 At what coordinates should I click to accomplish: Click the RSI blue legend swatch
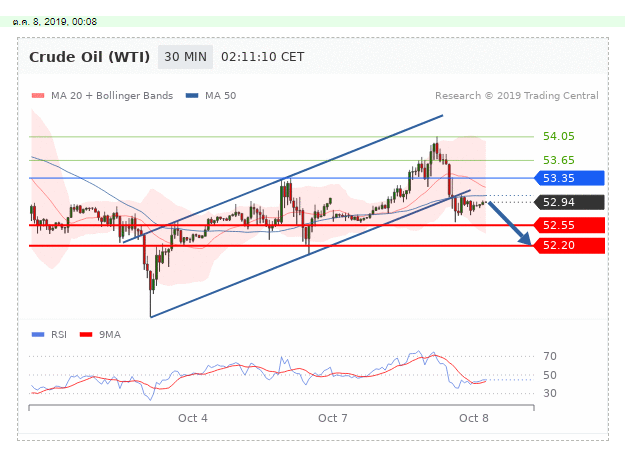(x=38, y=335)
